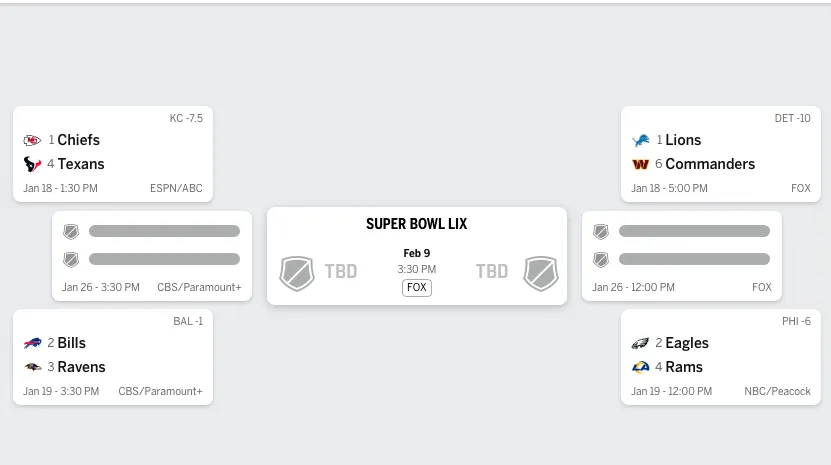Click the left TBD shield placeholder
This screenshot has width=831, height=465.
[296, 273]
